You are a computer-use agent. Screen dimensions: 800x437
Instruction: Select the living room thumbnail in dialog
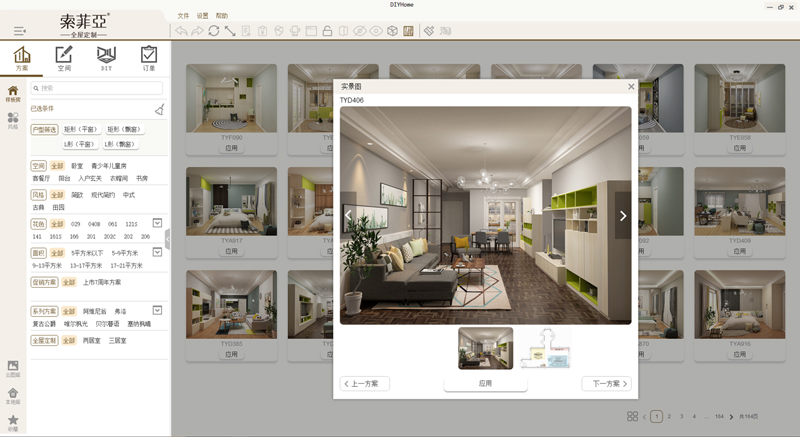click(486, 348)
